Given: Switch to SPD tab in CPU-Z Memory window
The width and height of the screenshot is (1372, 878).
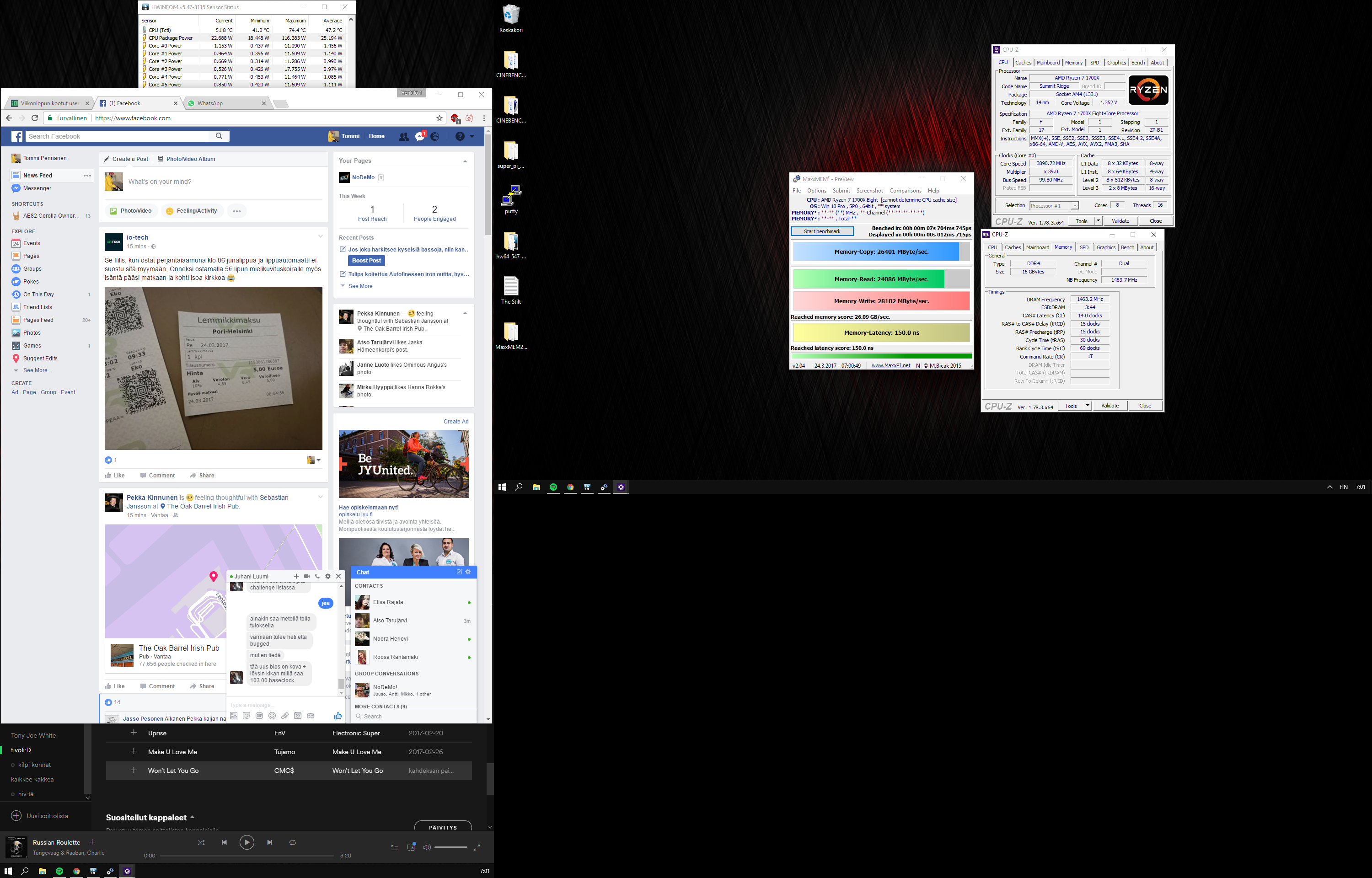Looking at the screenshot, I should point(1083,247).
